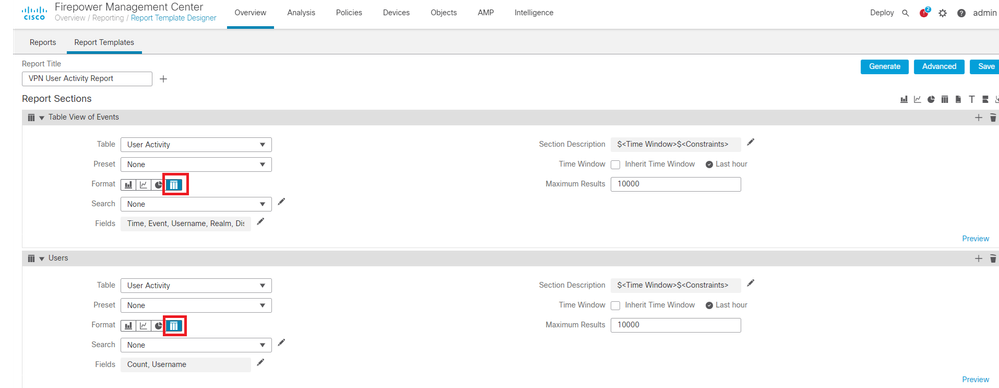Image resolution: width=999 pixels, height=388 pixels.
Task: Open the Intelligence menu
Action: [x=534, y=13]
